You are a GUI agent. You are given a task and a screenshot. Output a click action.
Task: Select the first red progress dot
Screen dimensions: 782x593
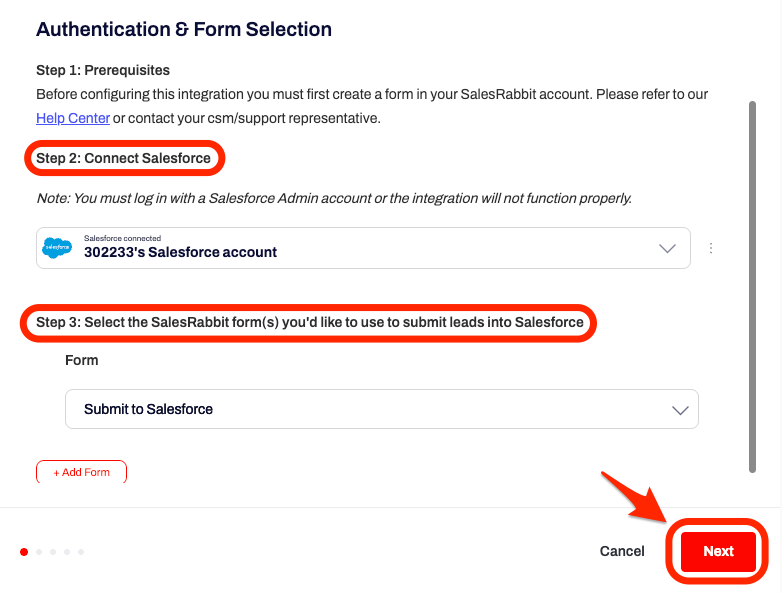(24, 552)
